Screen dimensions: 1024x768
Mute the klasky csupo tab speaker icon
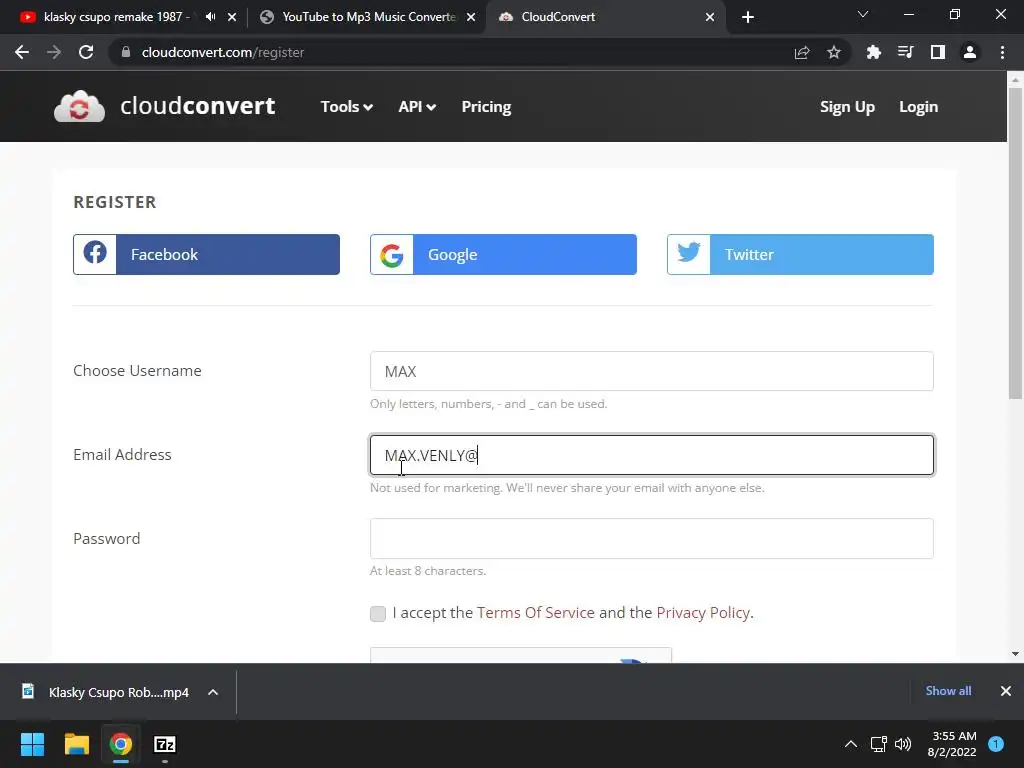click(x=210, y=17)
